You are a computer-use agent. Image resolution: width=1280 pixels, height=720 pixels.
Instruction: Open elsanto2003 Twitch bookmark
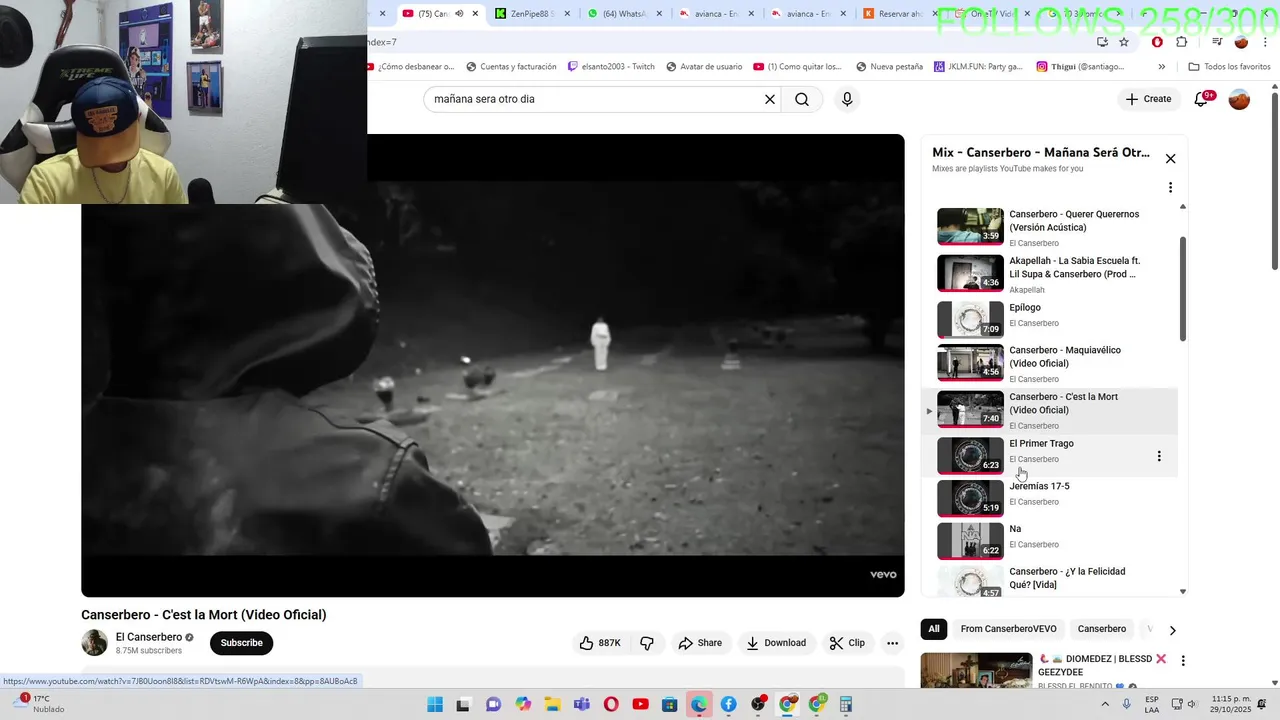[611, 67]
